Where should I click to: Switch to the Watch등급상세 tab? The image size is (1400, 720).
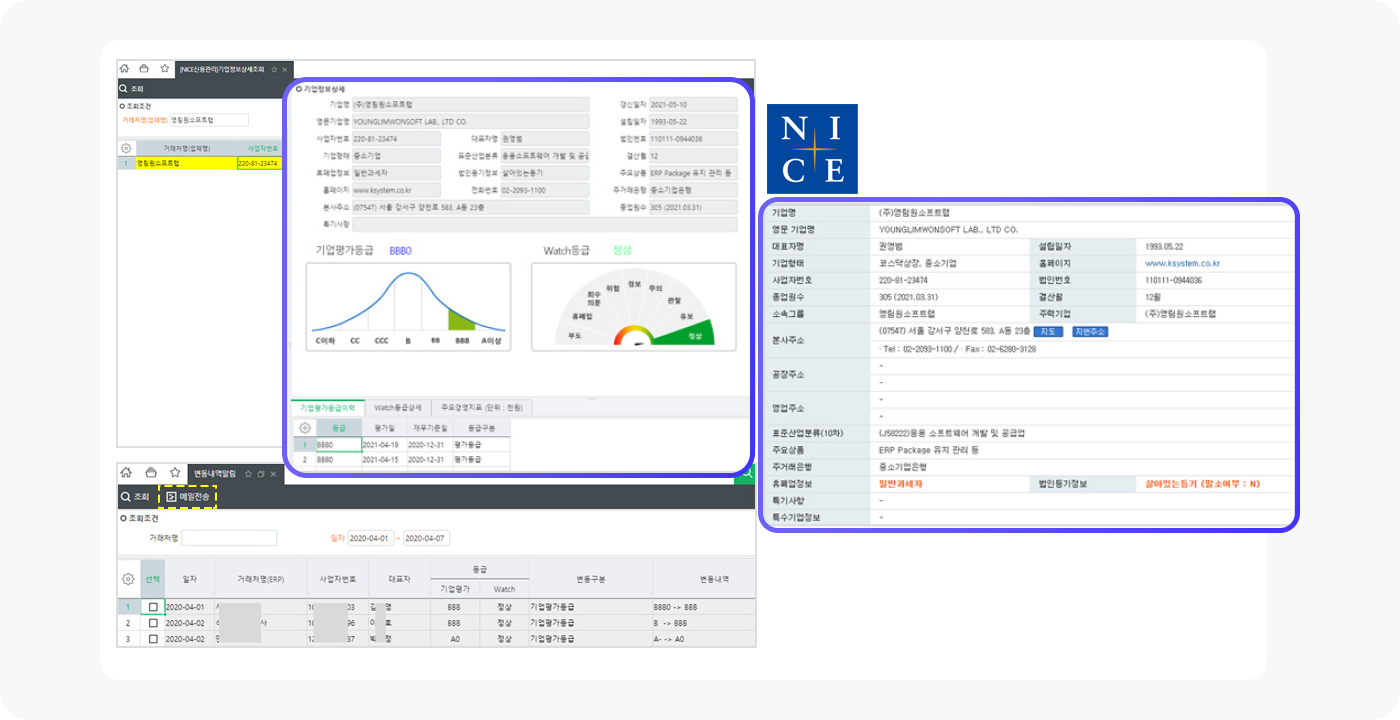coord(397,408)
